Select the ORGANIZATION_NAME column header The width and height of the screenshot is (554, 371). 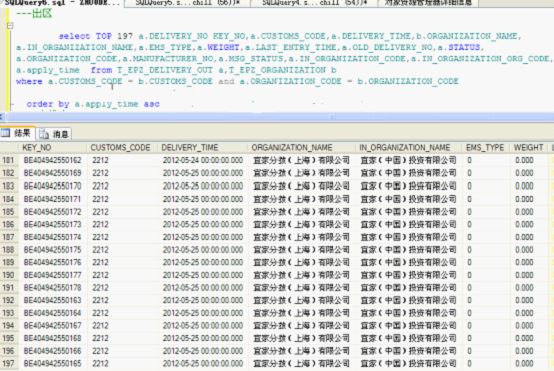click(x=301, y=147)
